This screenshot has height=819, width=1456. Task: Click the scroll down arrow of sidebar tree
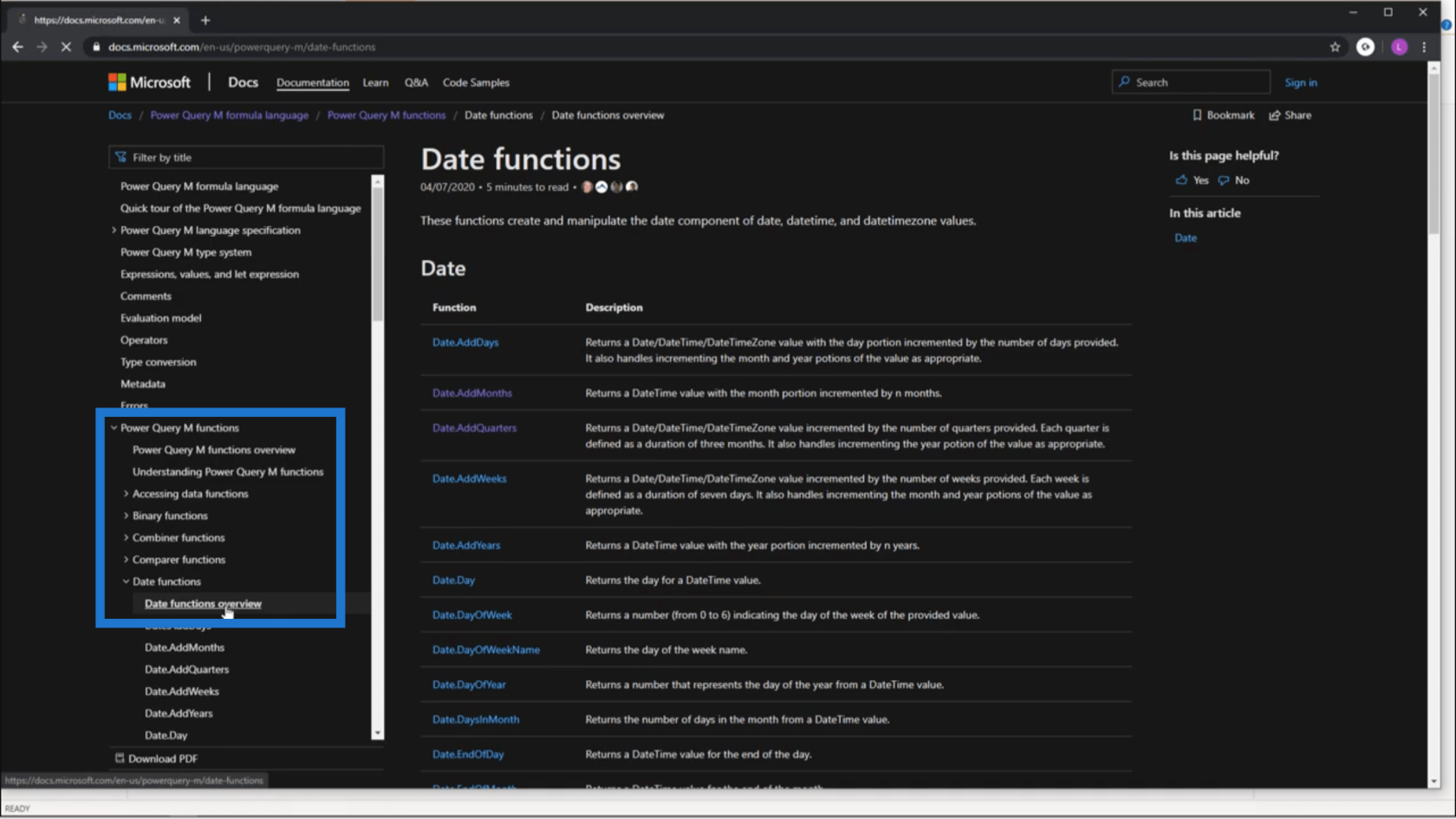click(377, 734)
